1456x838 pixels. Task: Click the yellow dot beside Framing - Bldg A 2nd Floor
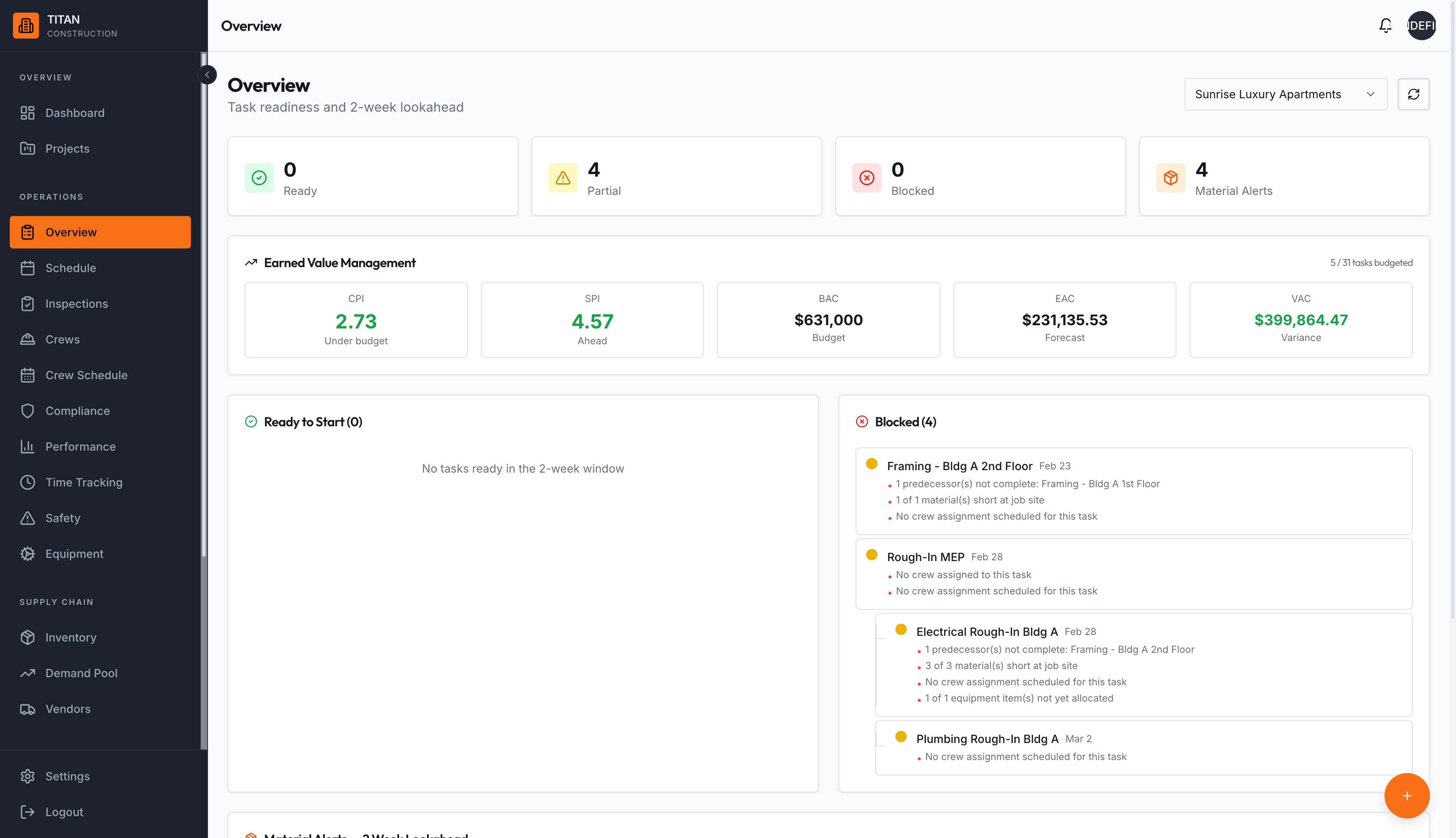click(x=872, y=464)
